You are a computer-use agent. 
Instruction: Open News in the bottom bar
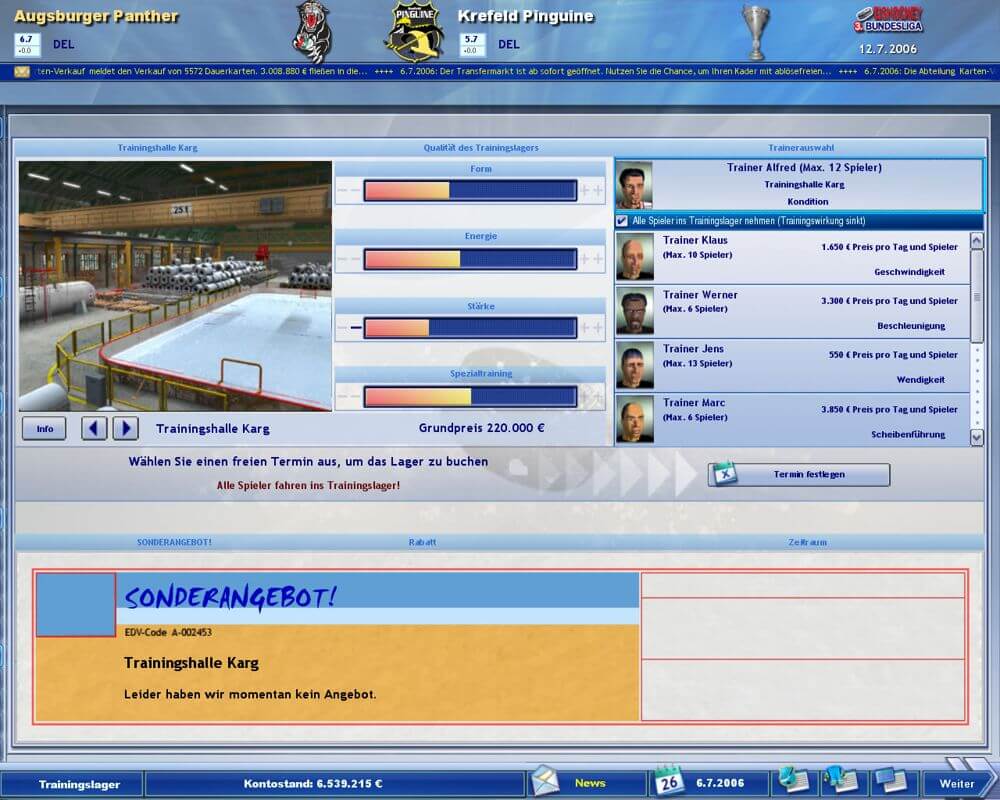pos(590,783)
